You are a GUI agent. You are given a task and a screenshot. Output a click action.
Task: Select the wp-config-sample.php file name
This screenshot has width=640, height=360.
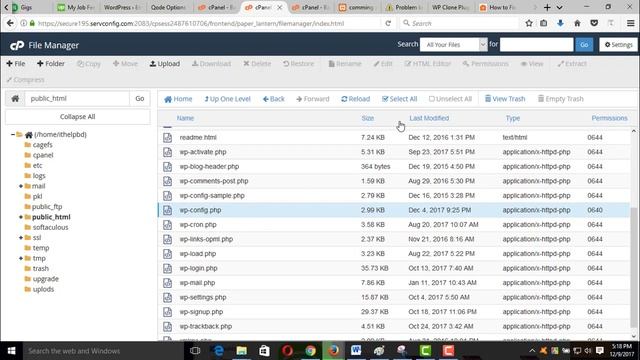tap(212, 196)
